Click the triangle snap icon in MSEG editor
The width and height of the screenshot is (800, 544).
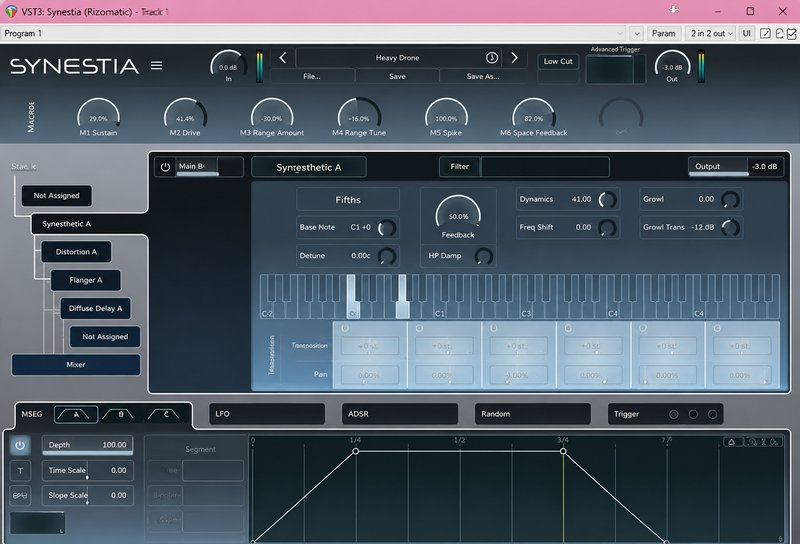click(x=732, y=442)
